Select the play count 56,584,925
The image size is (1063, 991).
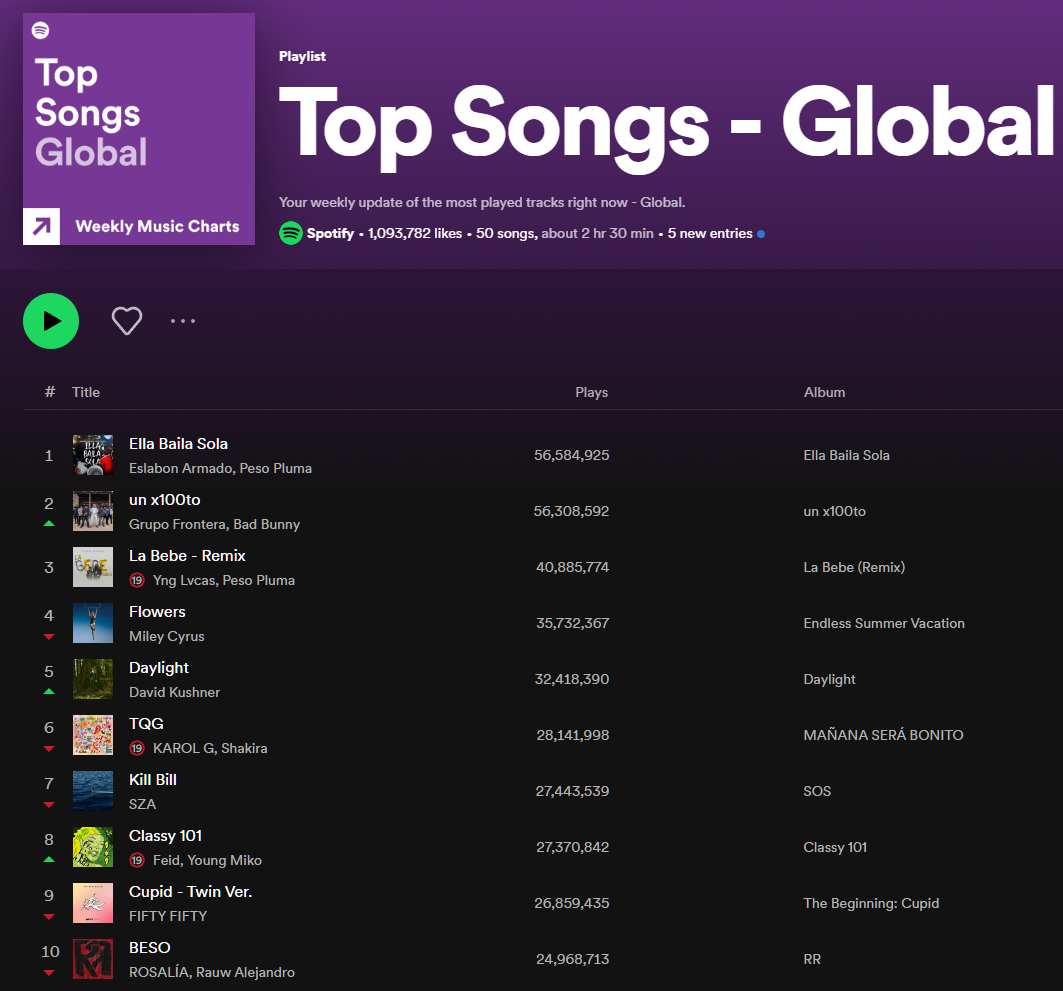coord(571,455)
